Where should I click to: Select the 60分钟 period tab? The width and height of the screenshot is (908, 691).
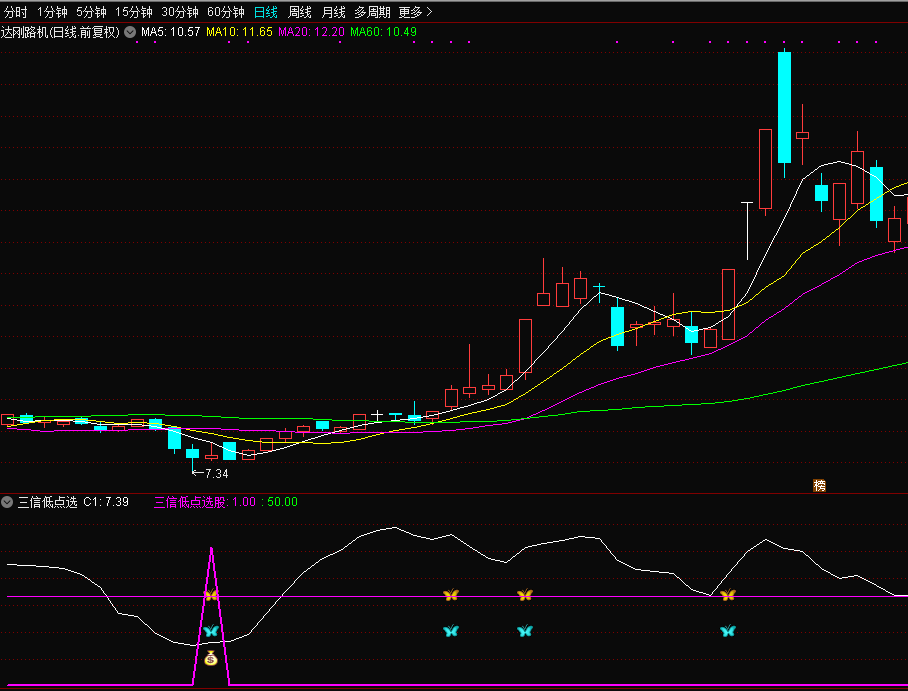click(226, 12)
